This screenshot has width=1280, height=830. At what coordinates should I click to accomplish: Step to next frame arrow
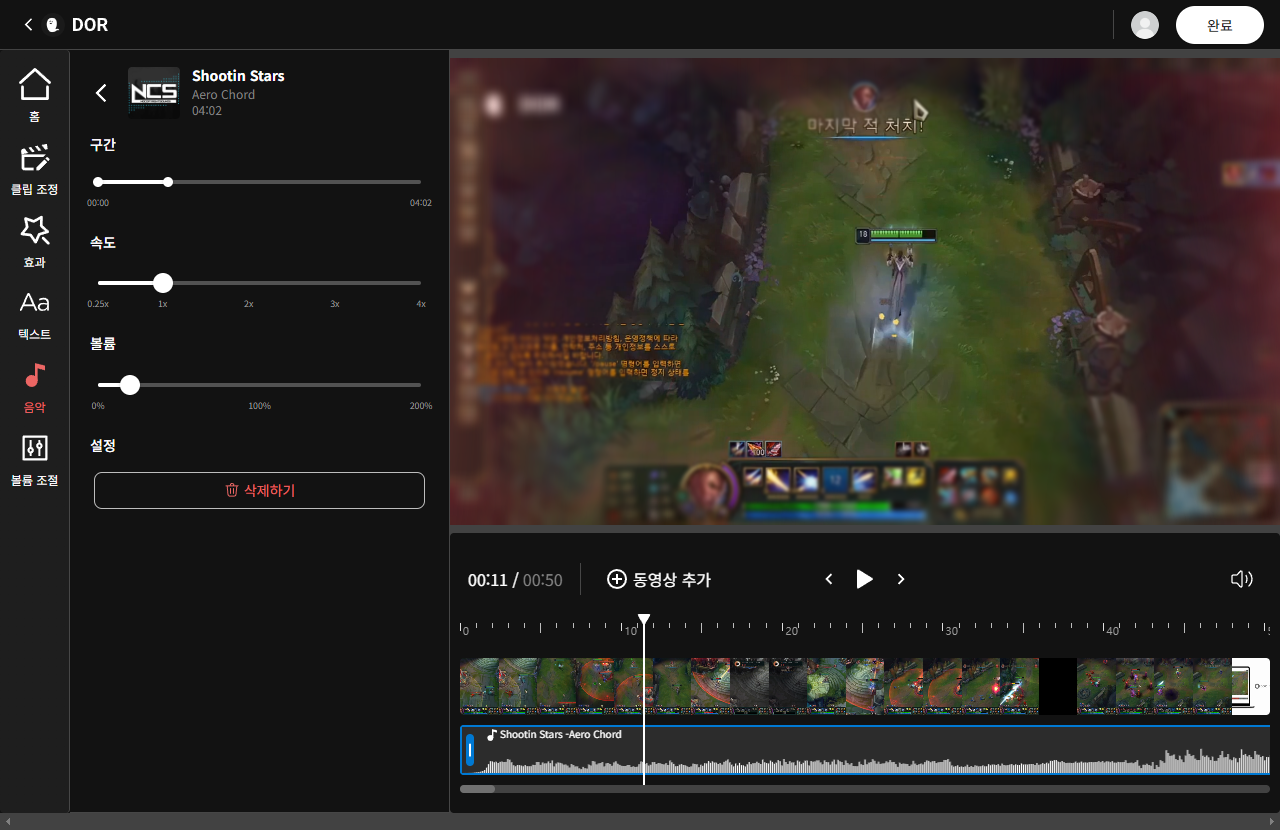tap(900, 579)
